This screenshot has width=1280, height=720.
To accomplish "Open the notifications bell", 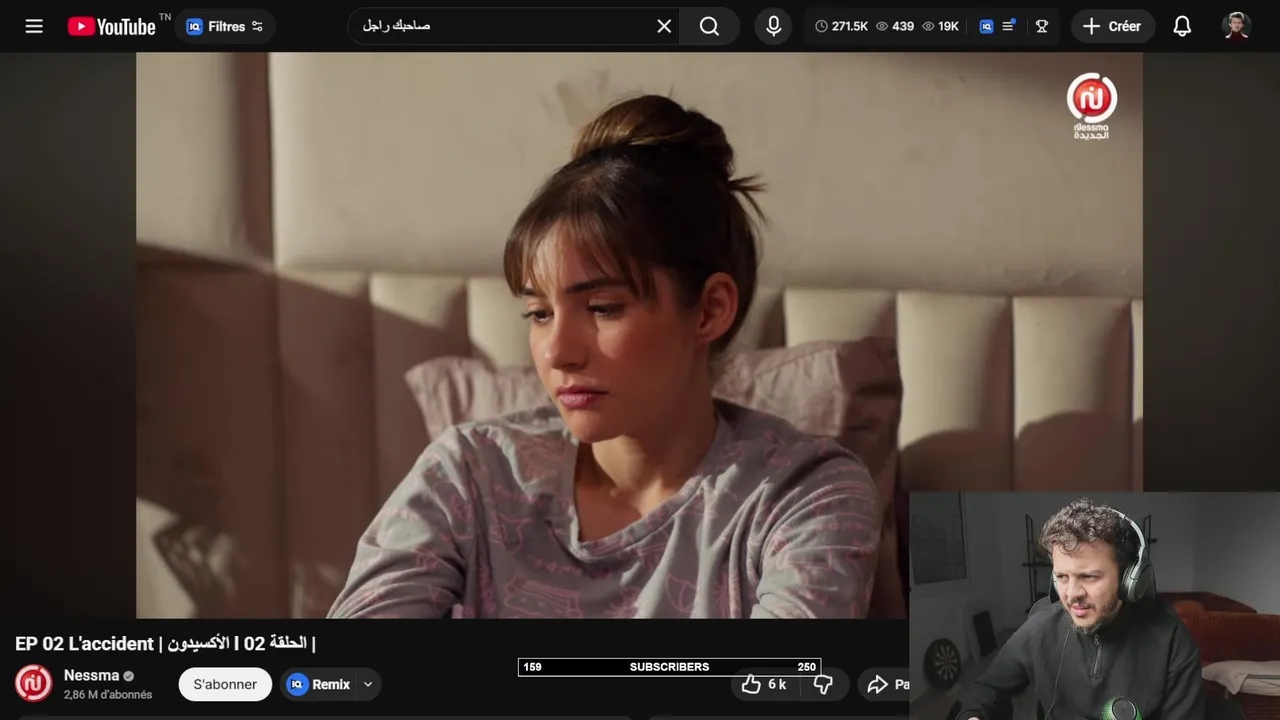I will click(x=1182, y=26).
